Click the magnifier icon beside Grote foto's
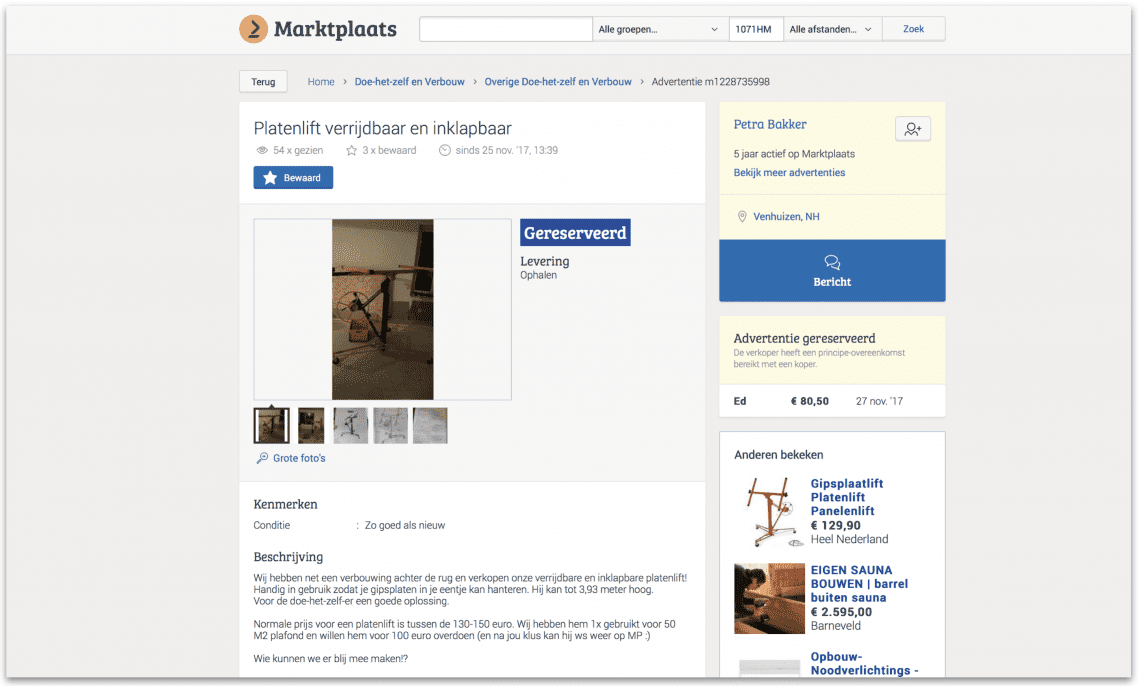This screenshot has width=1140, height=686. tap(262, 458)
